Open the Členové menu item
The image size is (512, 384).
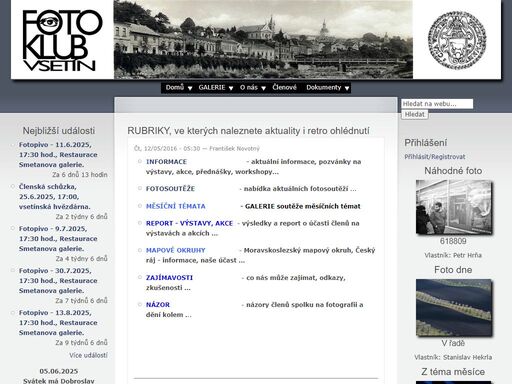(x=284, y=87)
